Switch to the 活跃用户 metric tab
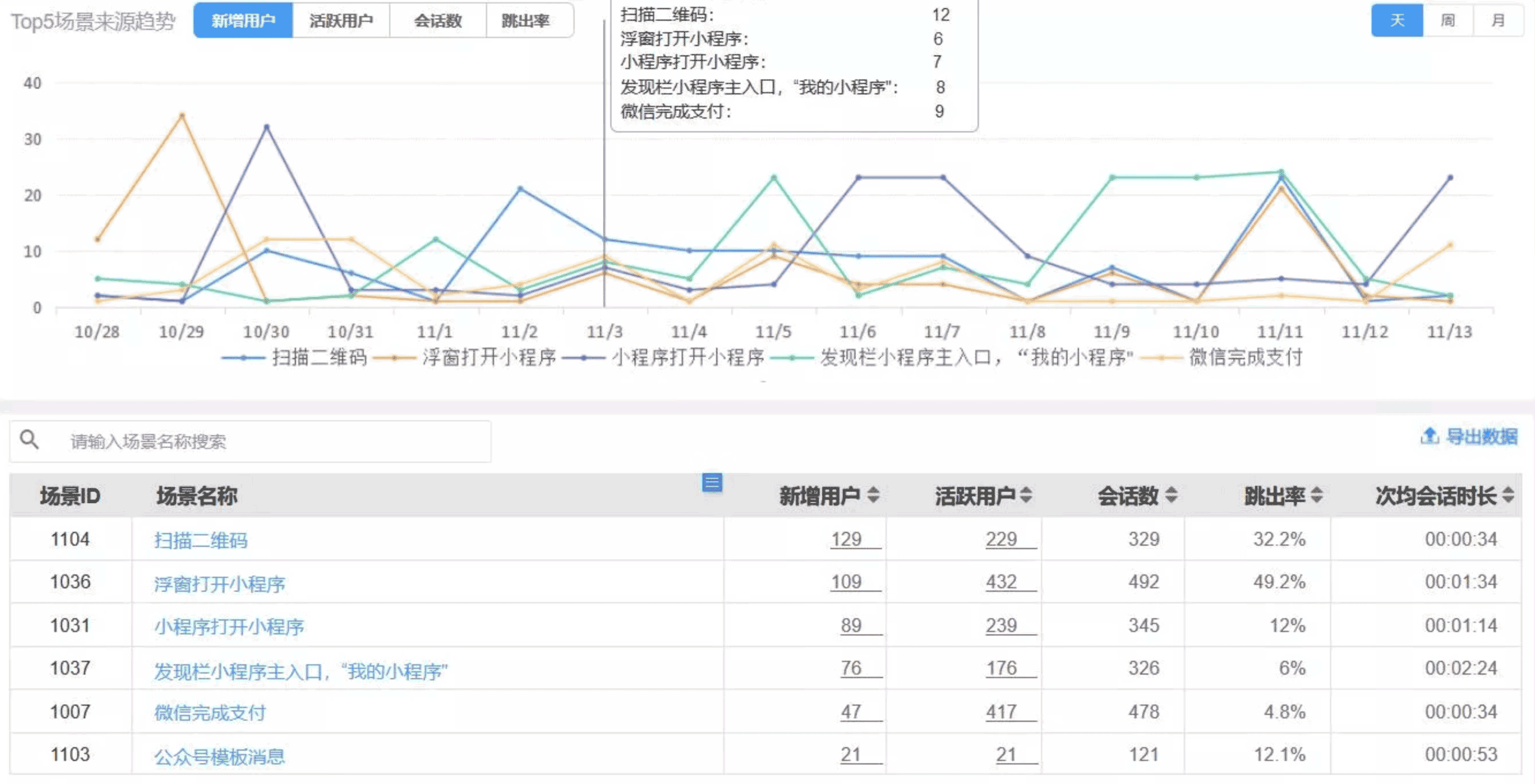Screen dimensions: 1535x784 coord(341,21)
